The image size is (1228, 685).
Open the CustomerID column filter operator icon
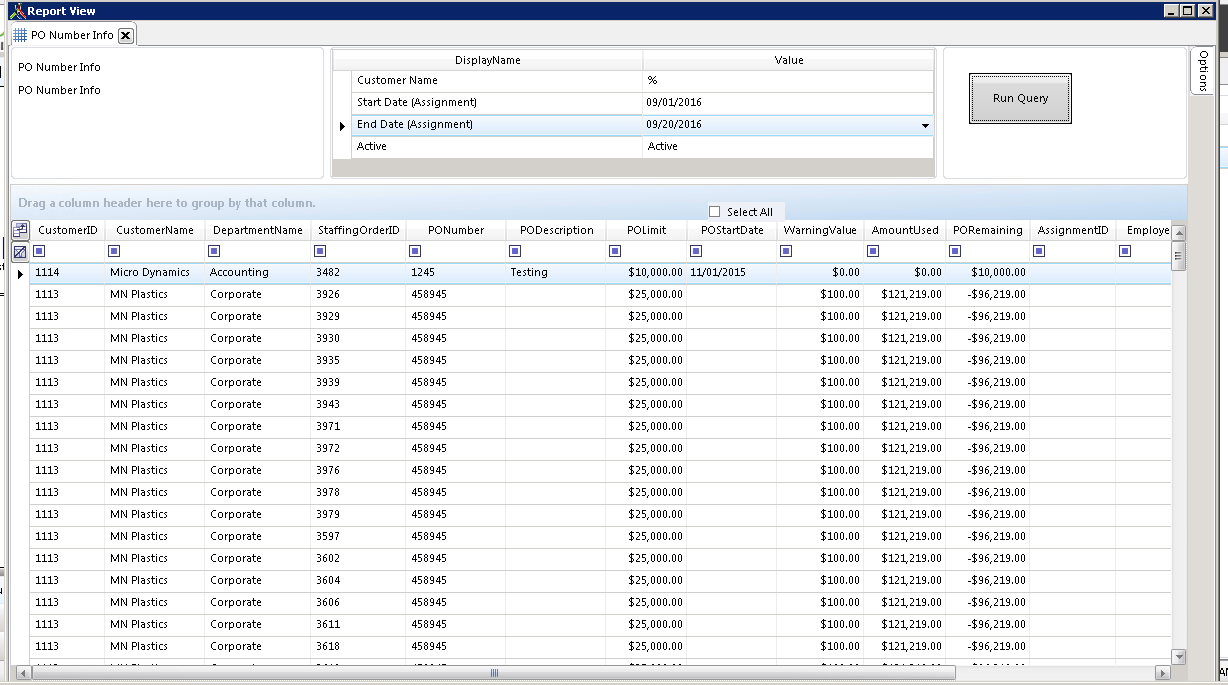[39, 251]
